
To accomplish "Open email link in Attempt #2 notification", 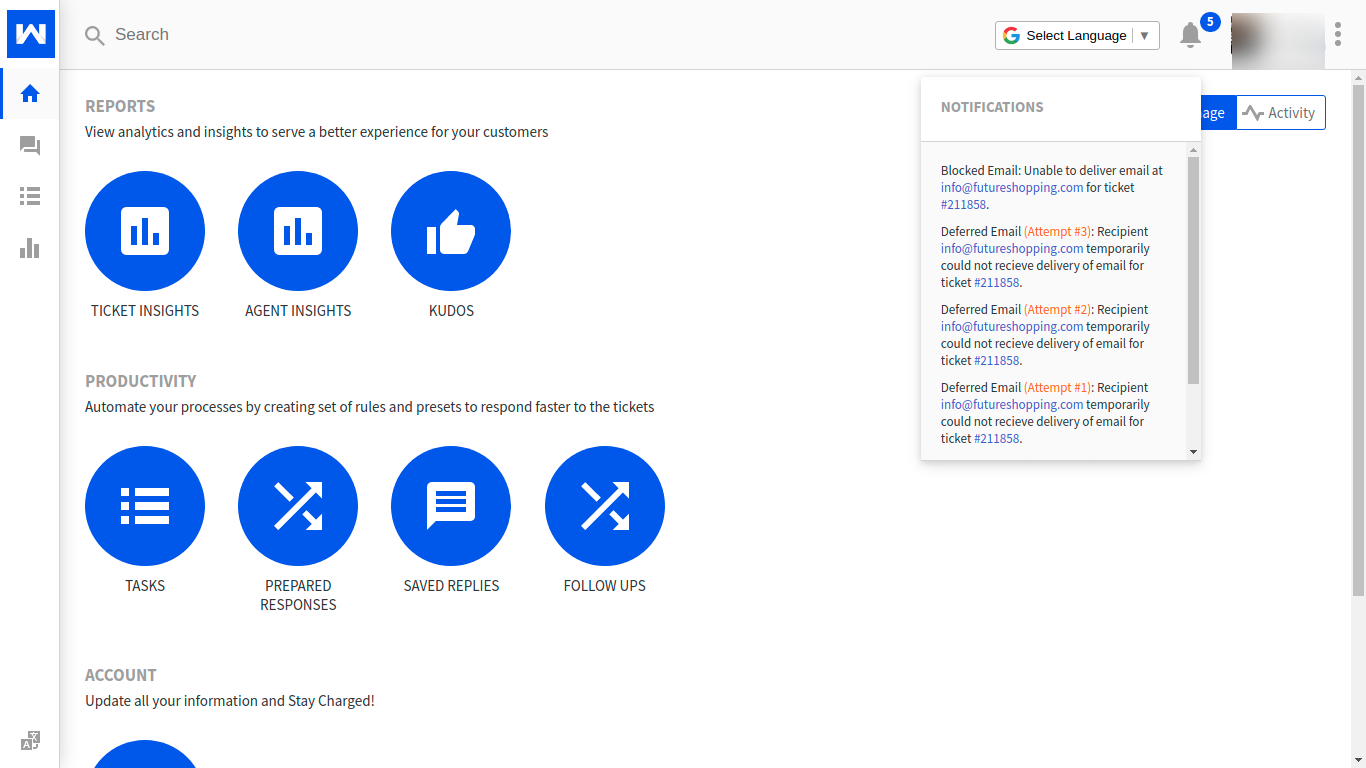I will (1012, 326).
